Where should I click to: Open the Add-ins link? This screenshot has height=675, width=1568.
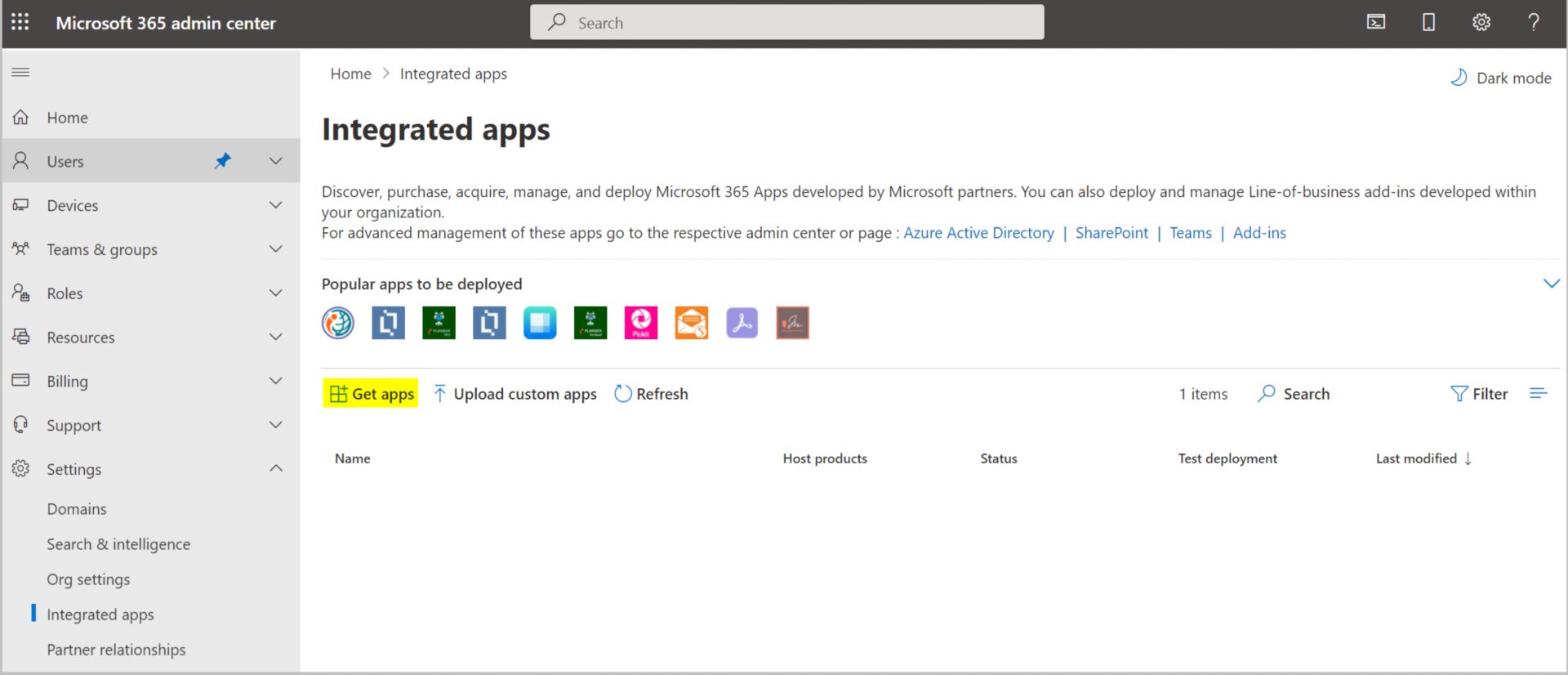tap(1259, 233)
